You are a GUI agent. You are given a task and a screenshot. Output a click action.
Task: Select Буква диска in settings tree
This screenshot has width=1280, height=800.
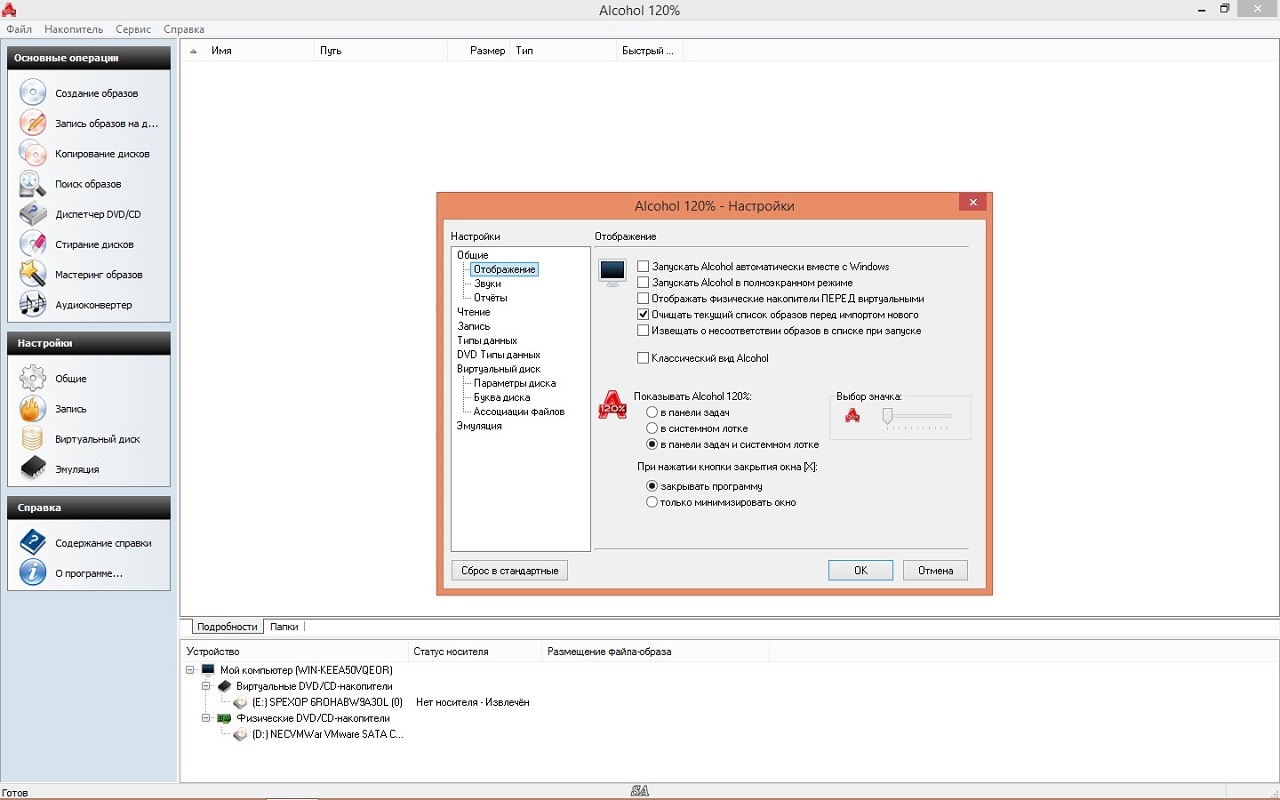pos(502,397)
